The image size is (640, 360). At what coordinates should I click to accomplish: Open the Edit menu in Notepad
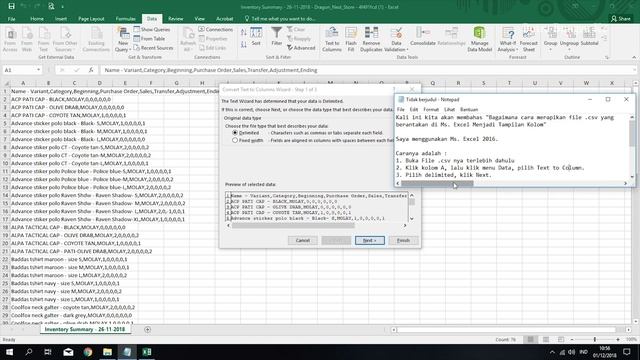click(413, 109)
